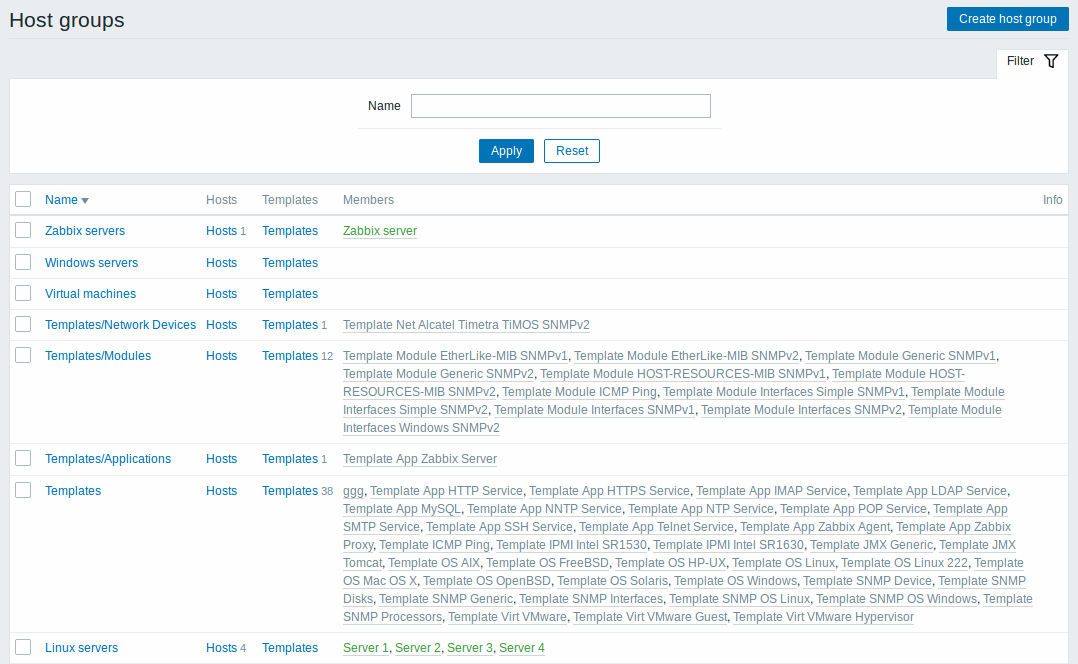This screenshot has width=1078, height=664.
Task: Open Template Module Interfaces SNMPv1
Action: click(595, 410)
